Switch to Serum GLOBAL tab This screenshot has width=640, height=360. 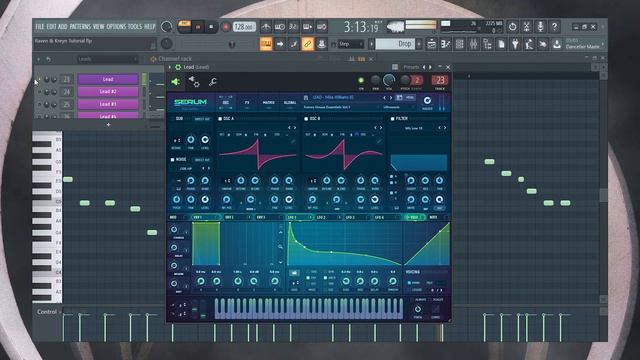pyautogui.click(x=290, y=103)
